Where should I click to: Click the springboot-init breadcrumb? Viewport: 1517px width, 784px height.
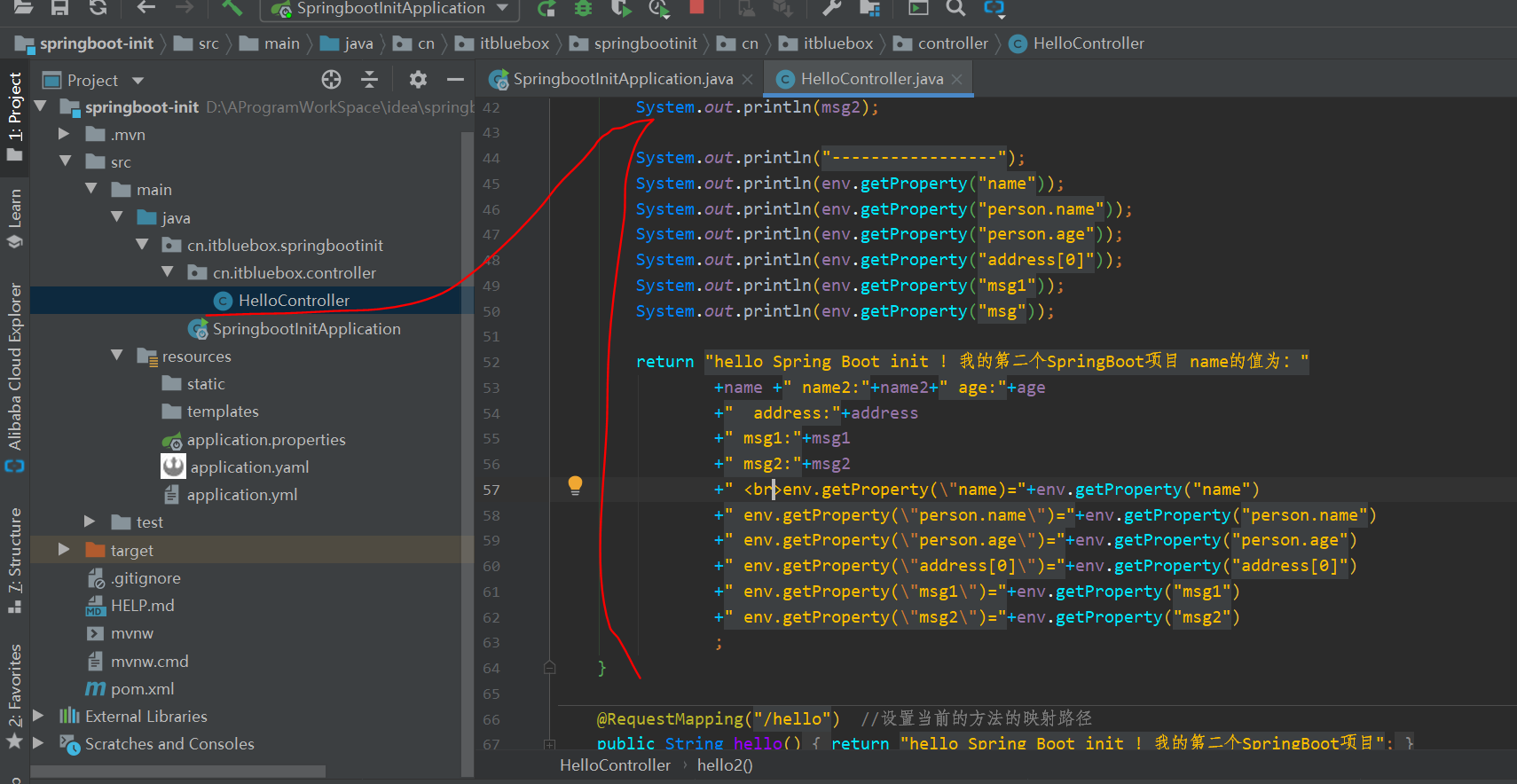click(x=84, y=43)
